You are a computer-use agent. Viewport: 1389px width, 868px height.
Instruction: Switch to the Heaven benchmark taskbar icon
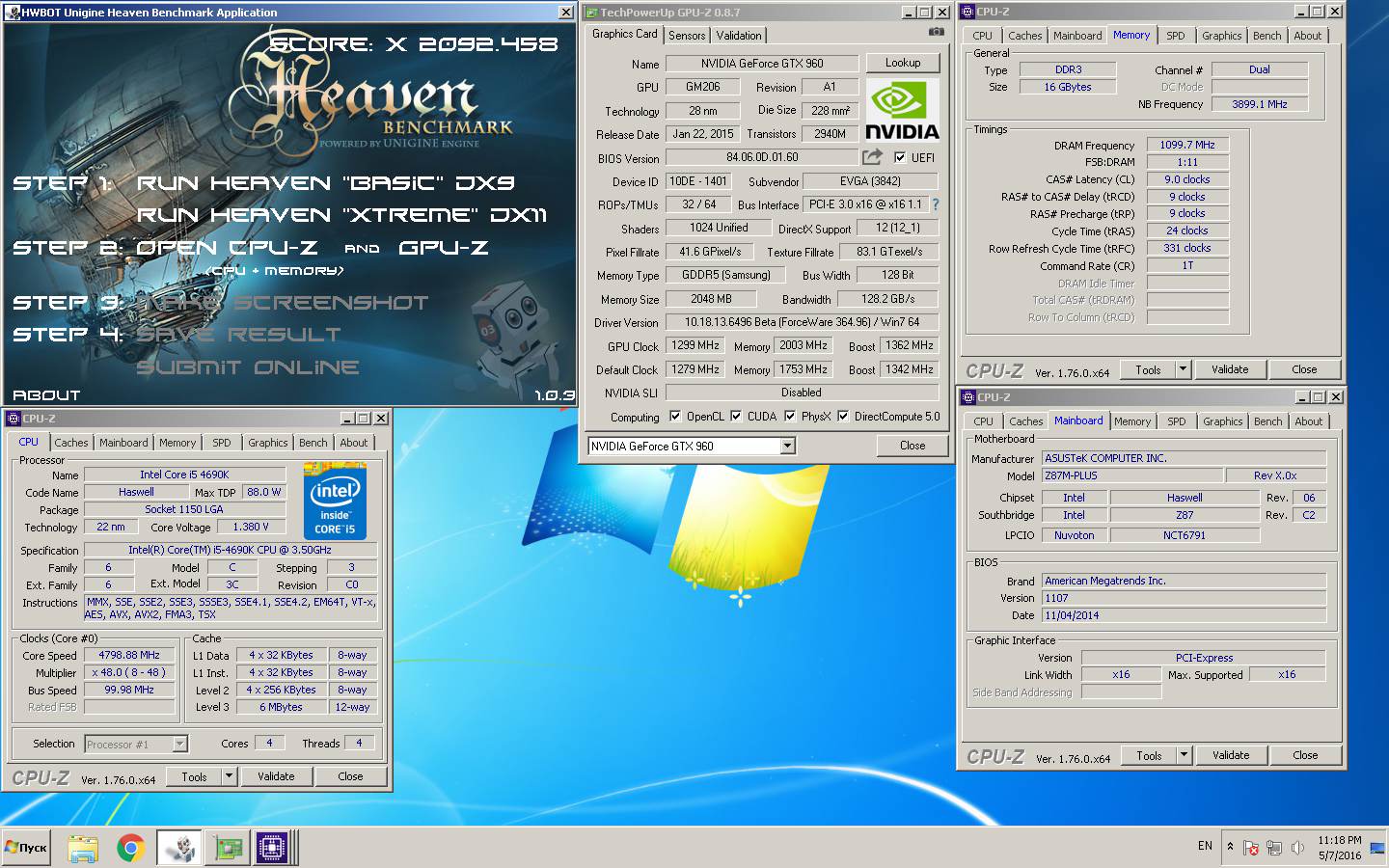point(178,848)
